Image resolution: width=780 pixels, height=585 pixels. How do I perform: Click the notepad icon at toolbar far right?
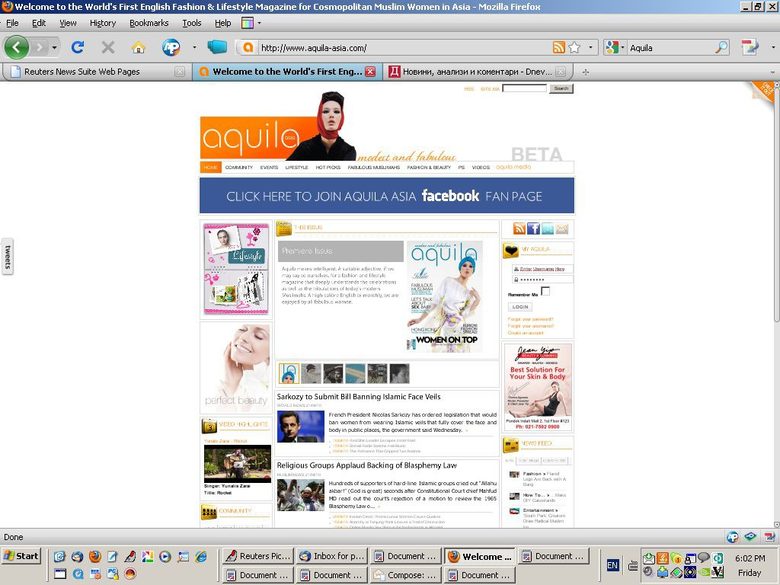click(x=750, y=47)
